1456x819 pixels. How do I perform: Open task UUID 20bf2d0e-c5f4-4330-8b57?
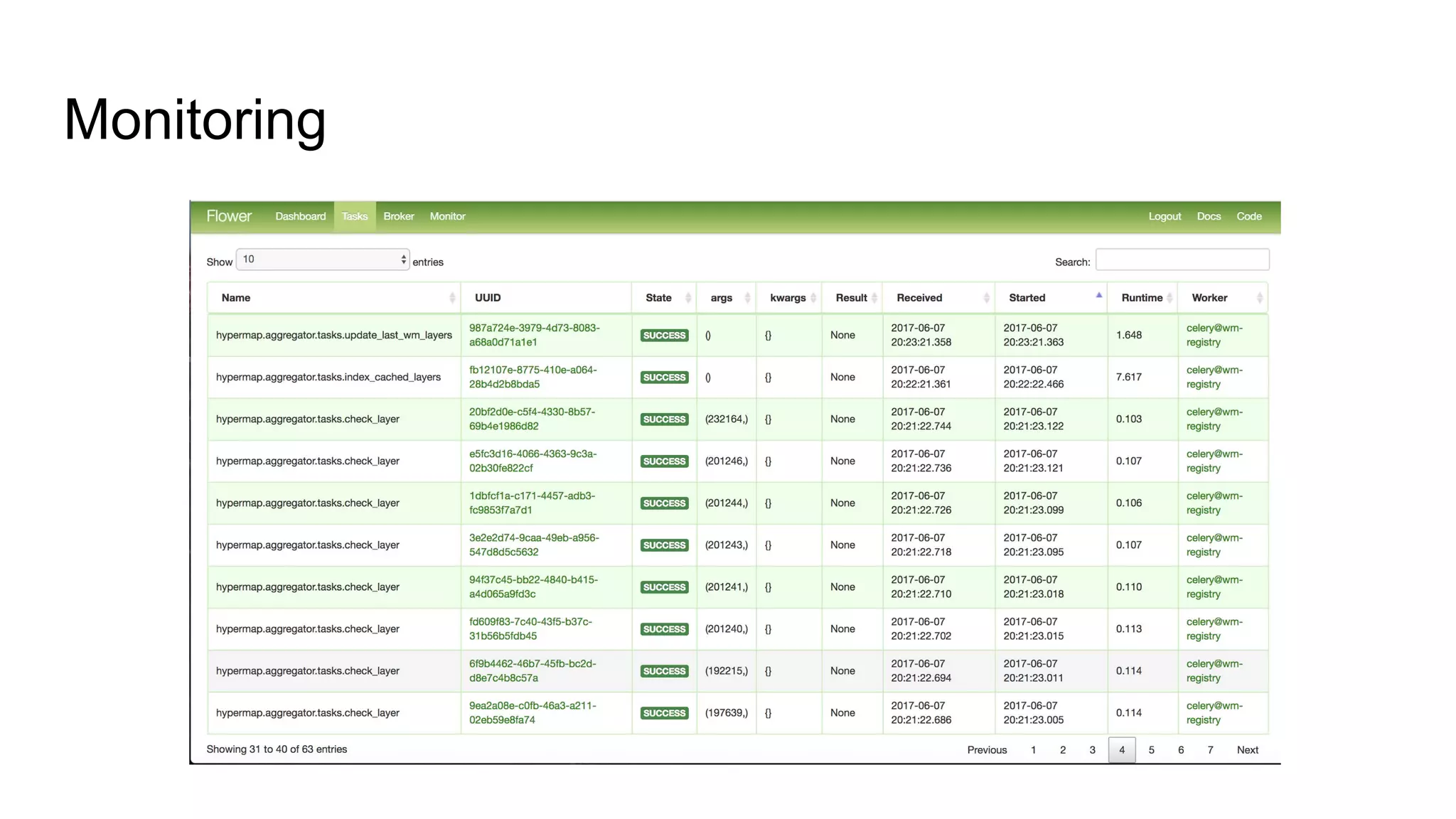(532, 419)
